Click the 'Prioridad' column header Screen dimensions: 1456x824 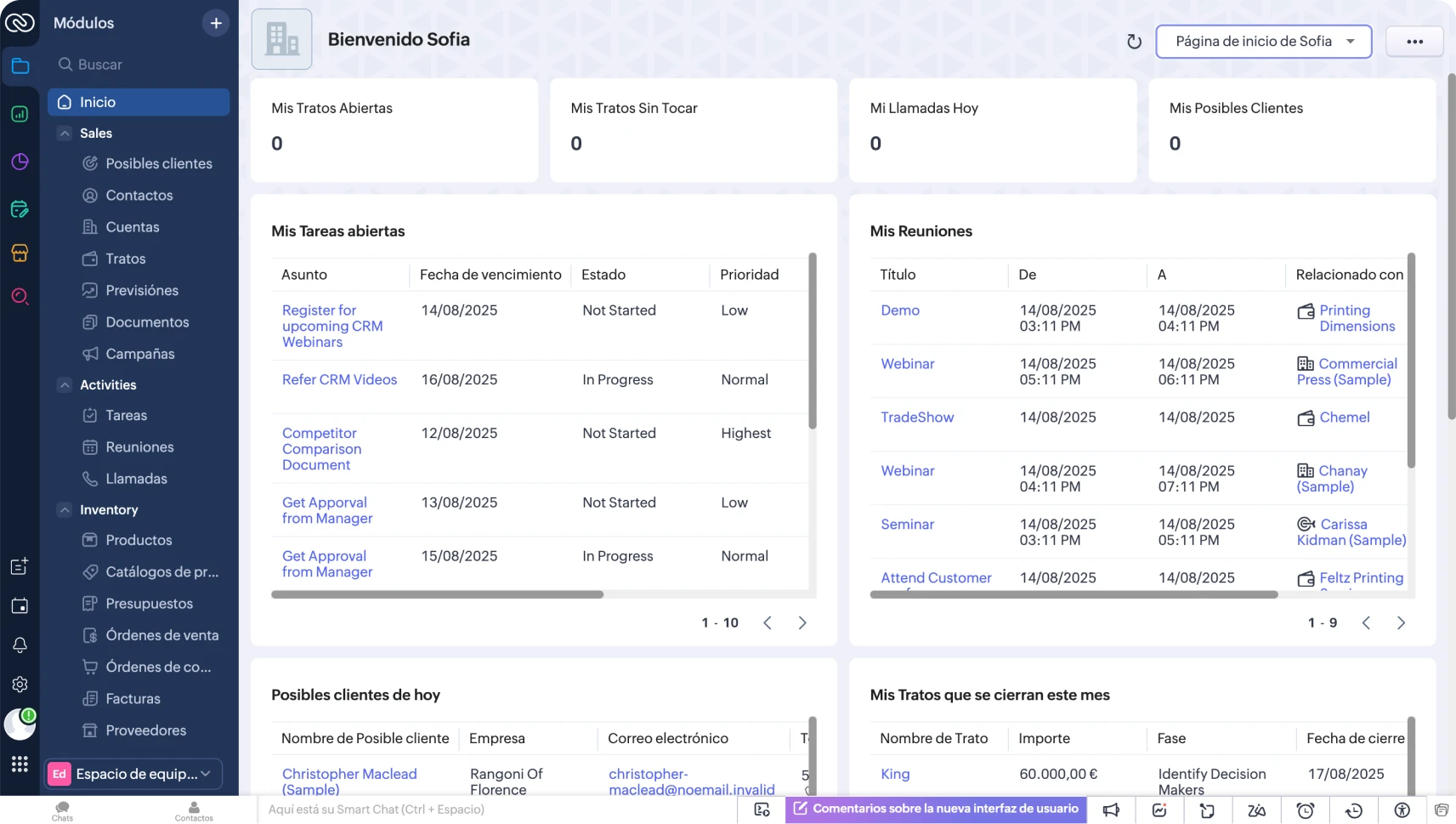point(749,275)
